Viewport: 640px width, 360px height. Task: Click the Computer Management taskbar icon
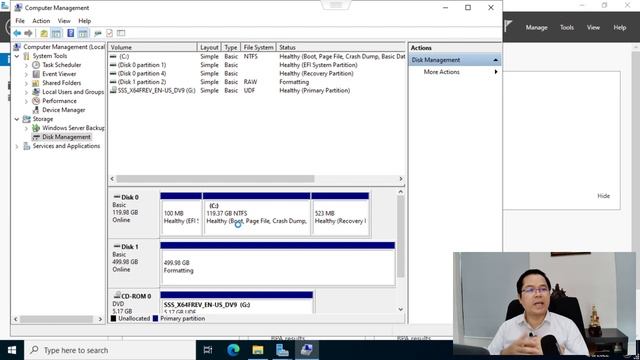307,350
